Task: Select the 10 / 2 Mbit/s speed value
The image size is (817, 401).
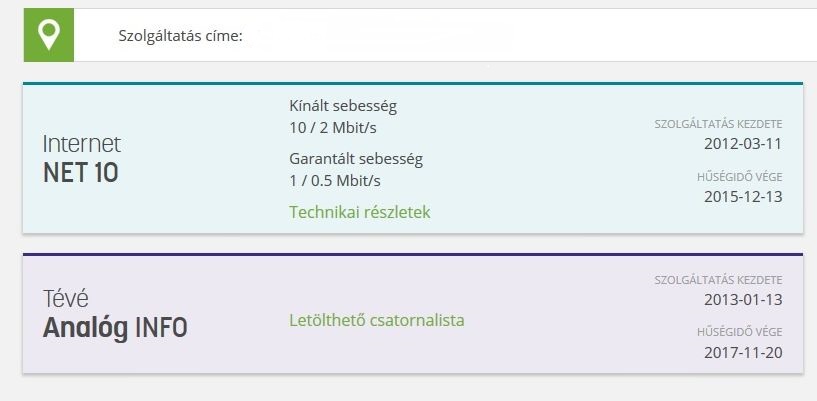Action: (333, 128)
